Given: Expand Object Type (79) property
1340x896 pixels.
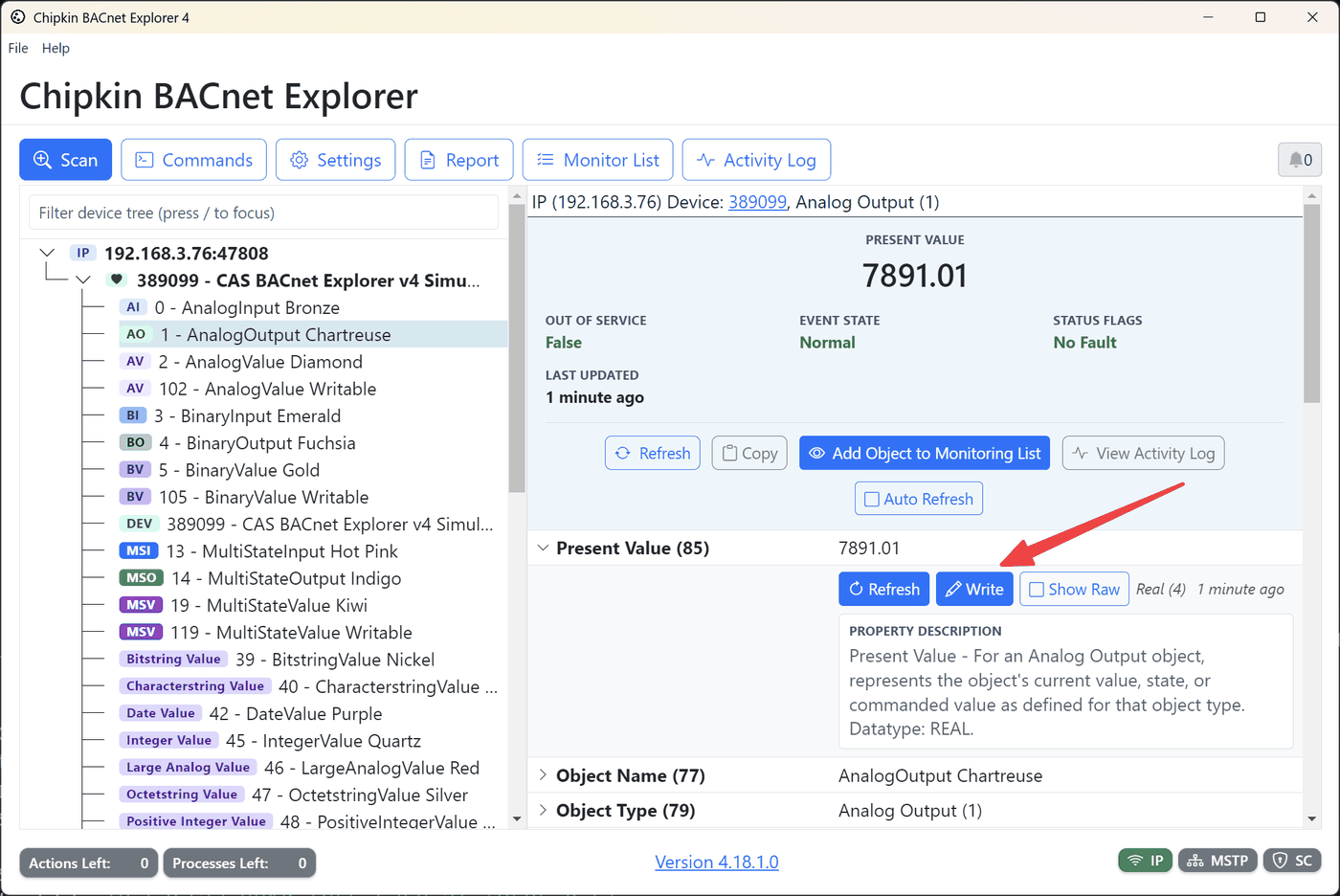Looking at the screenshot, I should [x=543, y=810].
